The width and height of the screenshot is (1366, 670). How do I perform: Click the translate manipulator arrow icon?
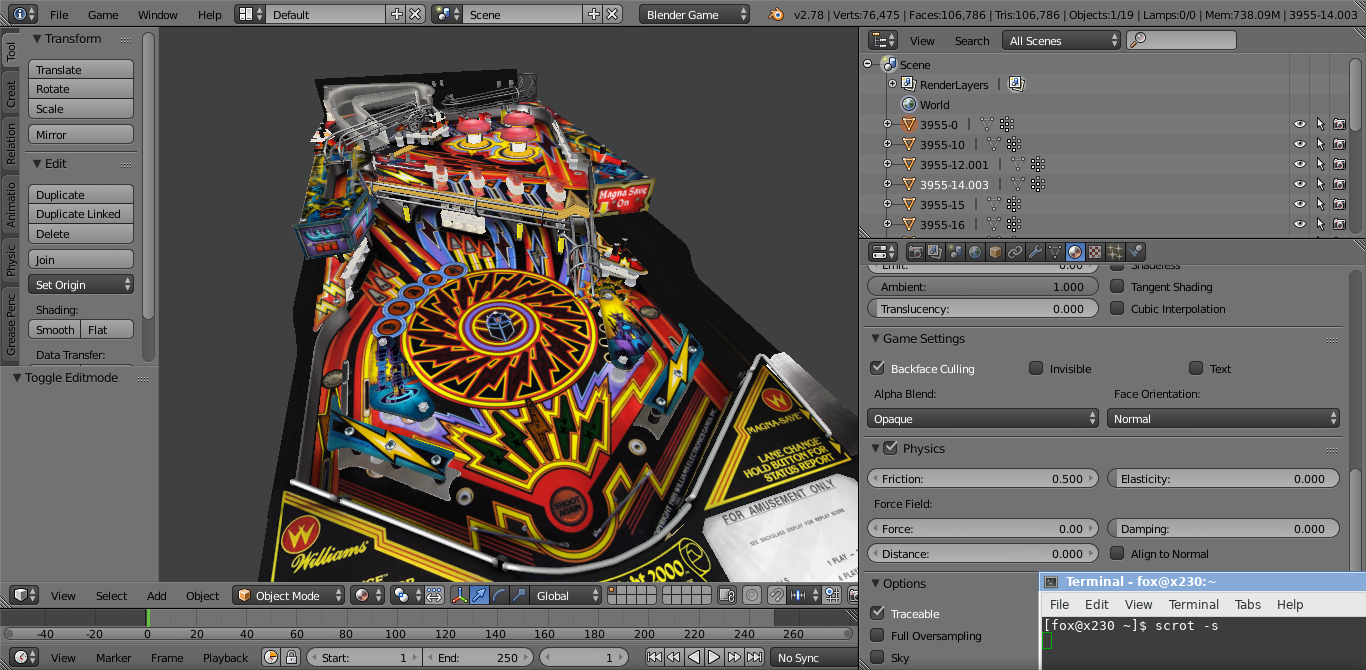[479, 595]
